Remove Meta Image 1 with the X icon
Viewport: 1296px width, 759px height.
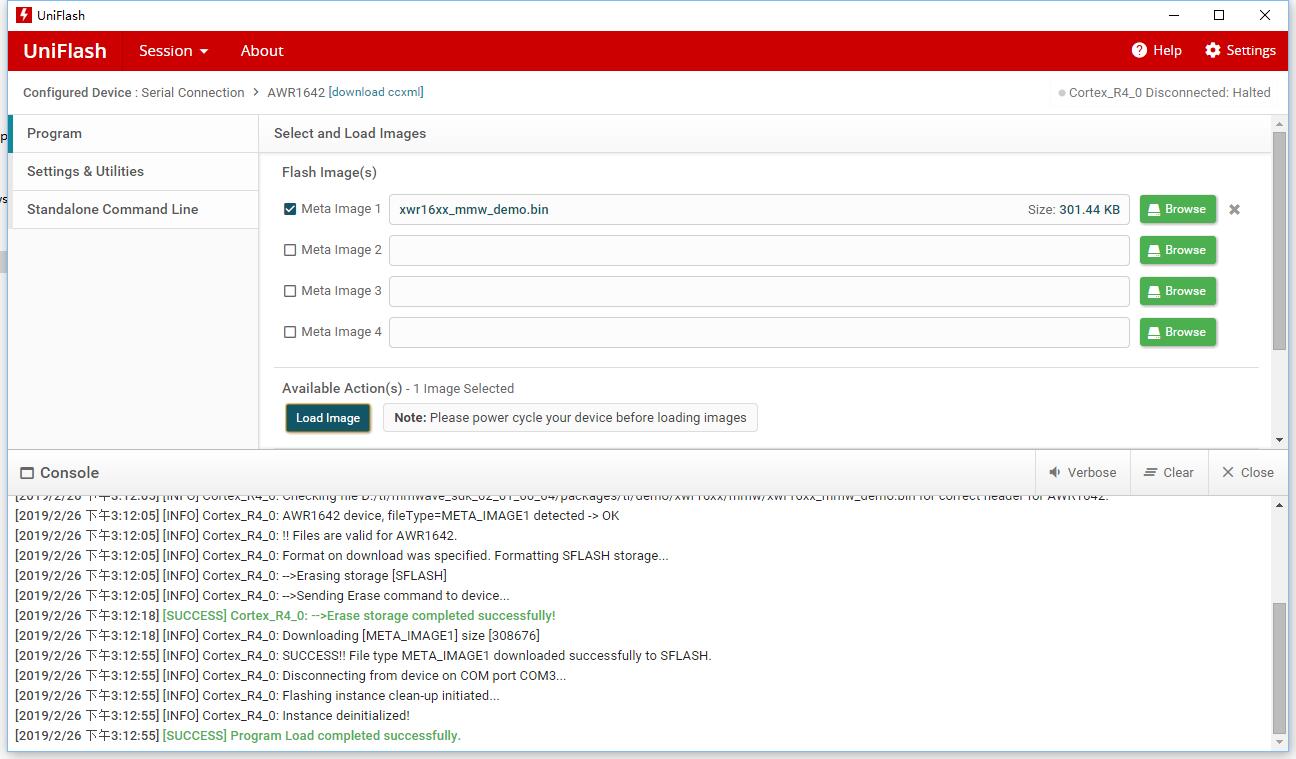1234,209
